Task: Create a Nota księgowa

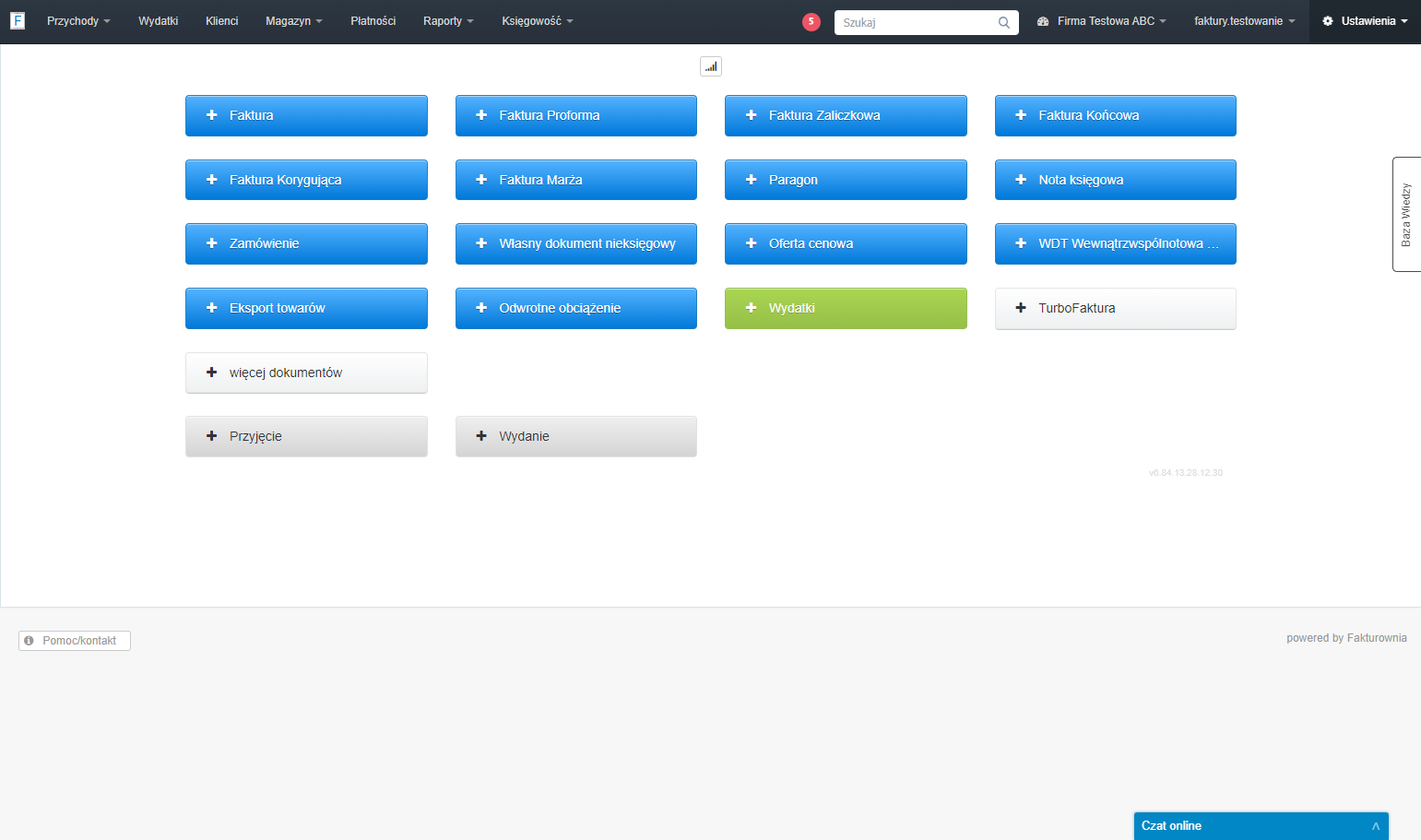Action: tap(1116, 180)
